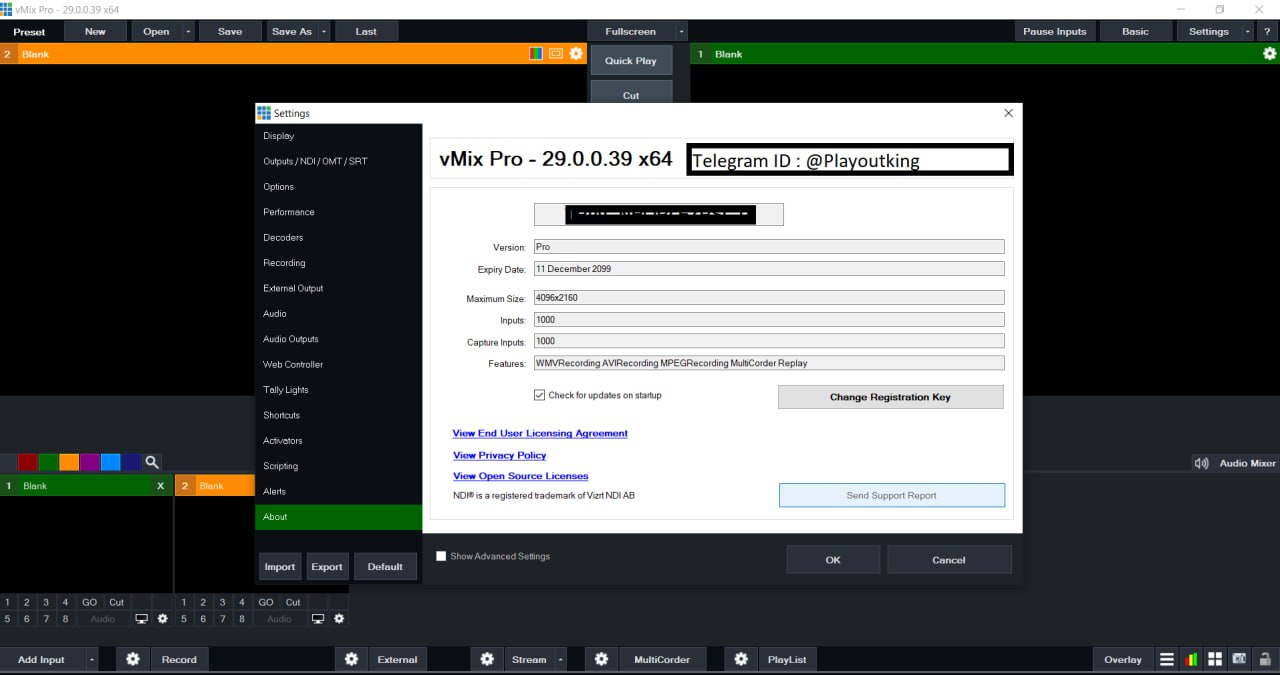Screen dimensions: 1280x675
Task: Click the help question mark button
Action: (1266, 31)
